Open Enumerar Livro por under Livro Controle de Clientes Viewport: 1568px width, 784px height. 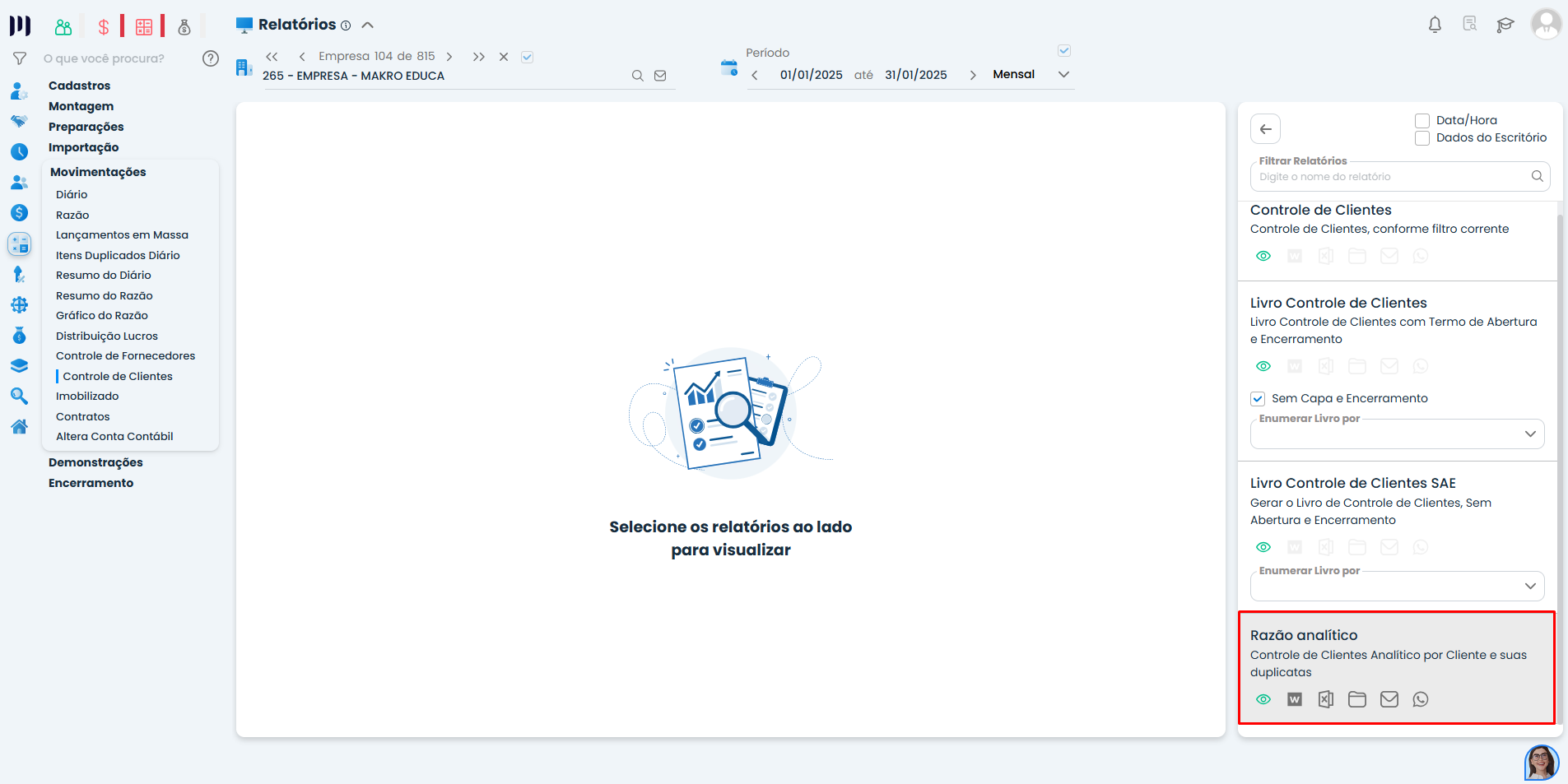click(x=1397, y=434)
